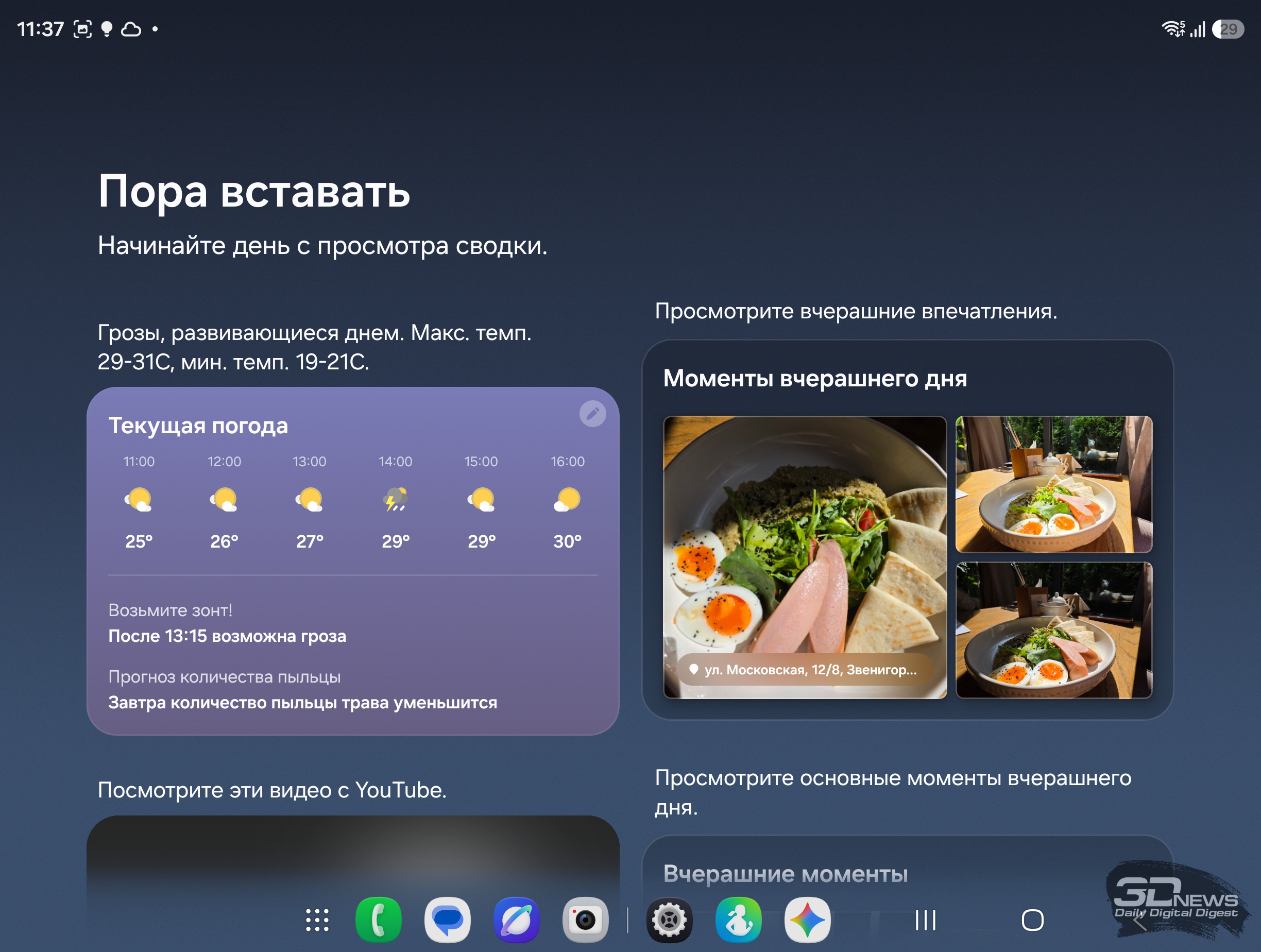Tap the 27° temperature value
The height and width of the screenshot is (952, 1261).
pos(310,541)
